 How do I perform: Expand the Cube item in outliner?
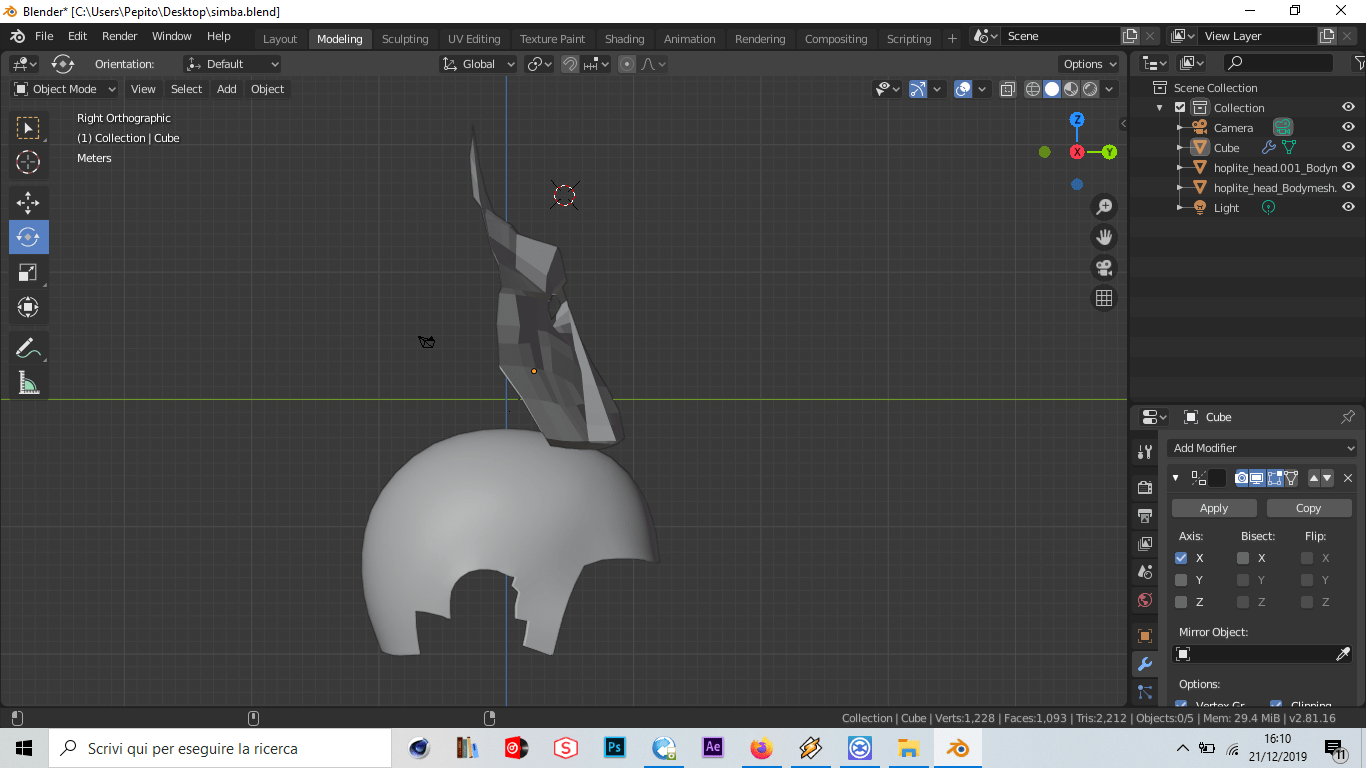[1180, 148]
